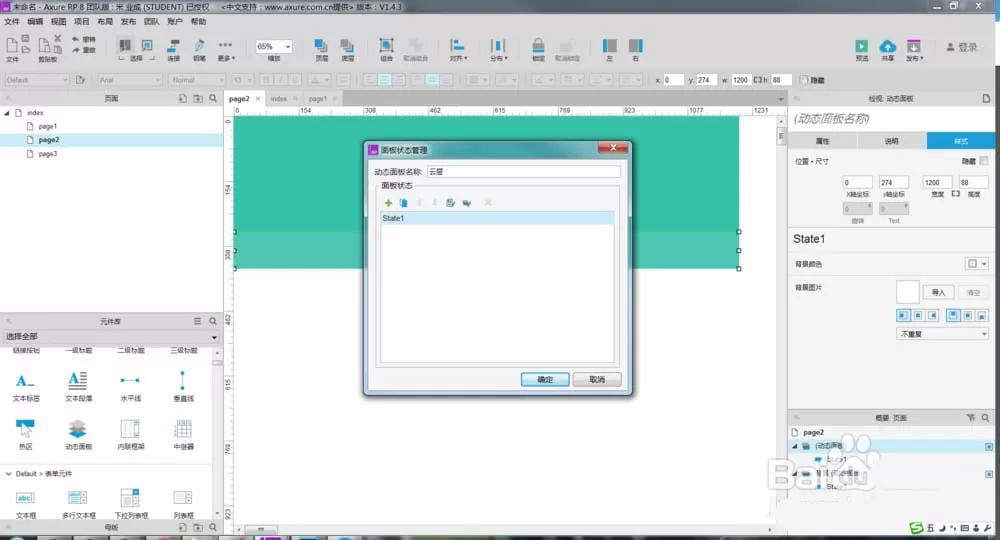The height and width of the screenshot is (540, 1000).
Task: Open the 更多 tools dropdown
Action: click(226, 49)
